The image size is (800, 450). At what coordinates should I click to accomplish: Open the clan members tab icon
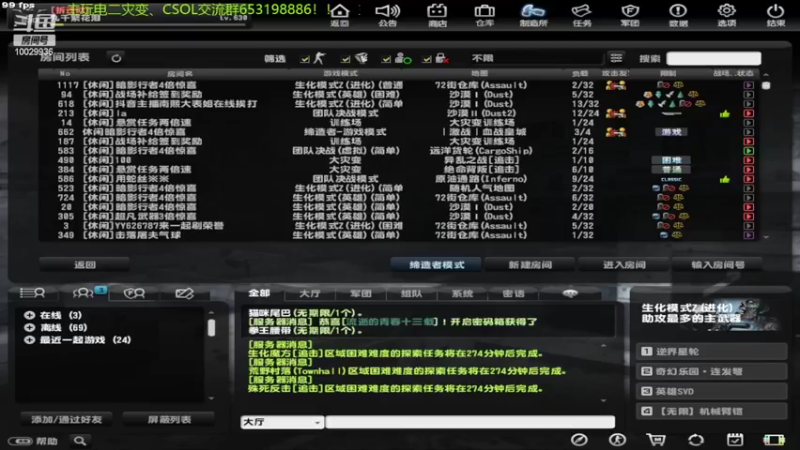click(x=134, y=293)
